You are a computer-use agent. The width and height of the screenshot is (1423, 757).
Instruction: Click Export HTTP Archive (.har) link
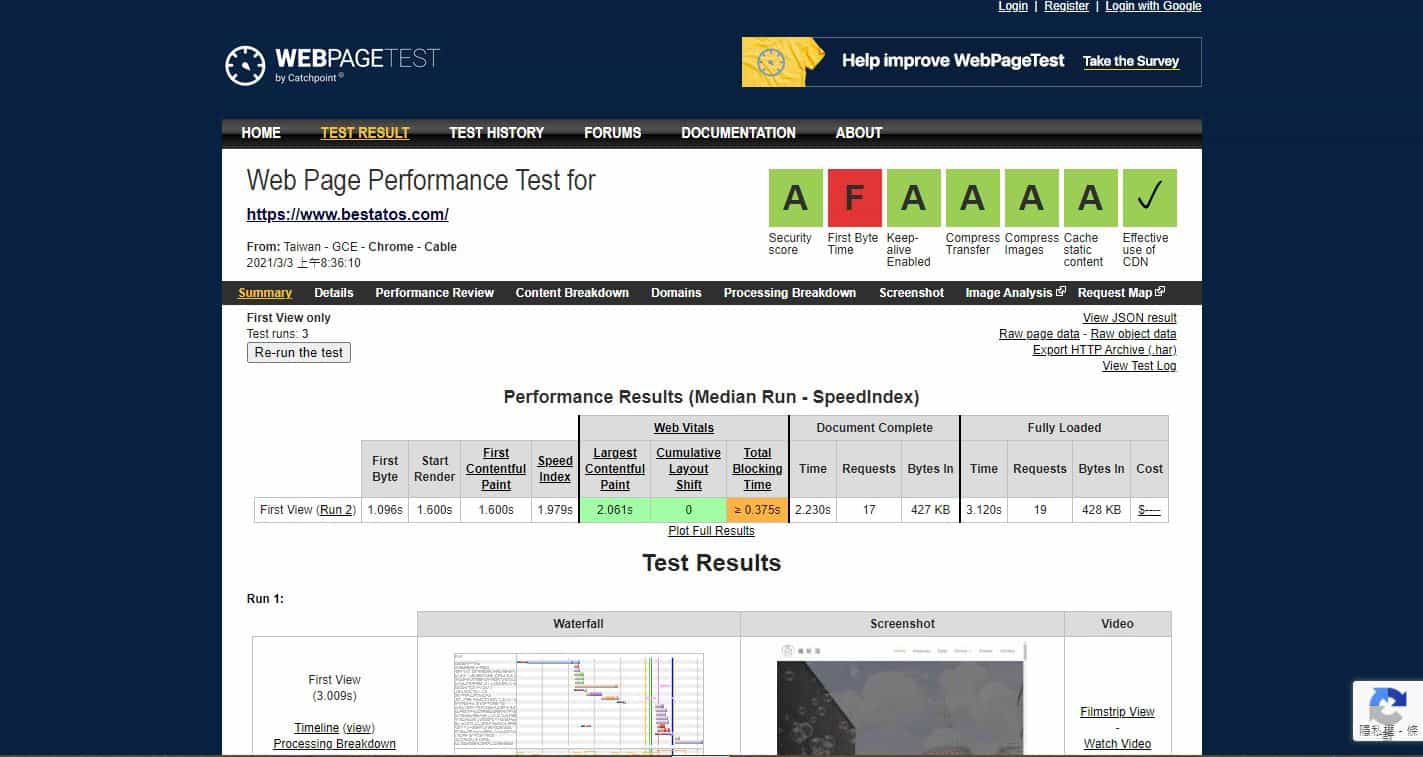click(1105, 350)
